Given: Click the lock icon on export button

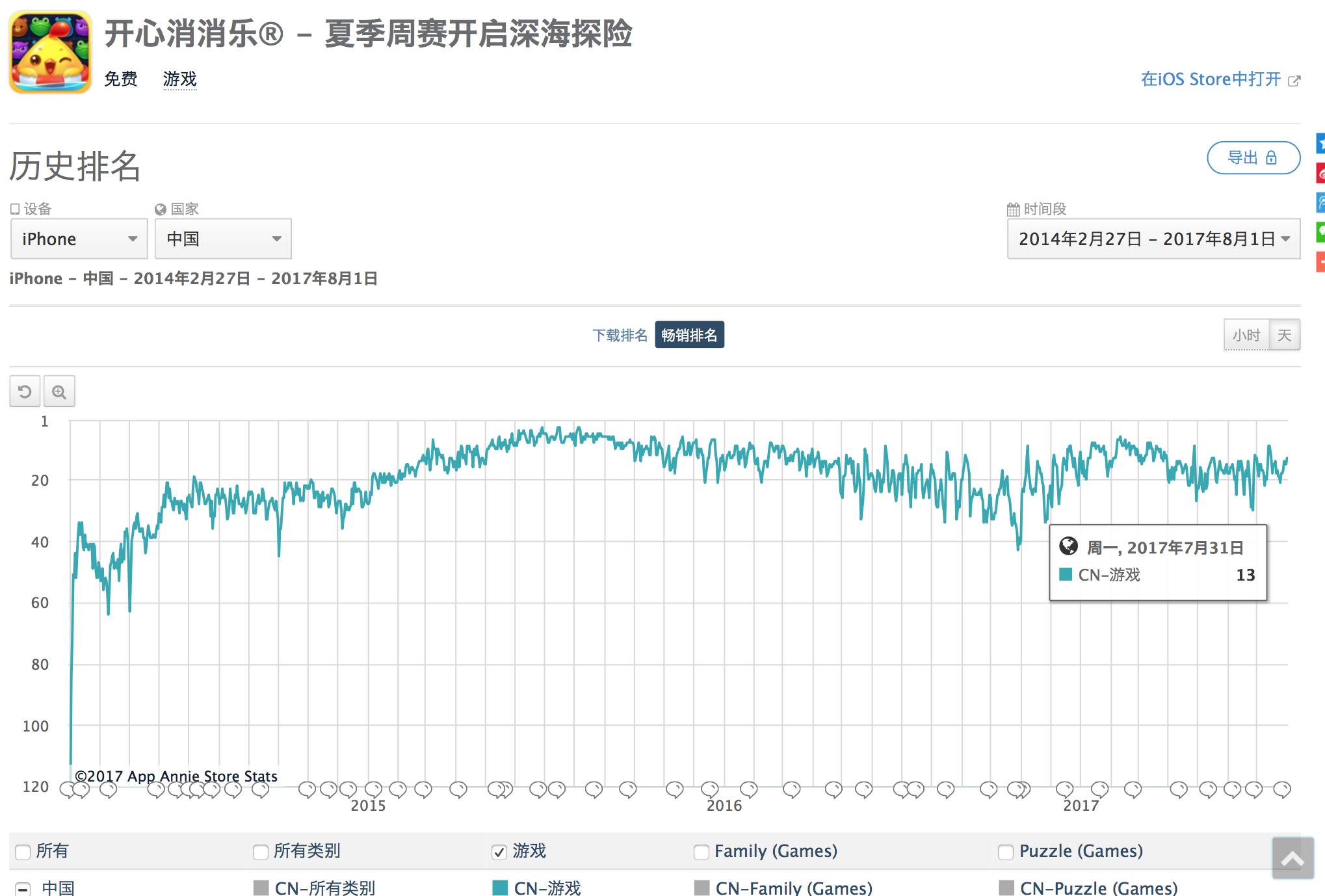Looking at the screenshot, I should (1271, 158).
